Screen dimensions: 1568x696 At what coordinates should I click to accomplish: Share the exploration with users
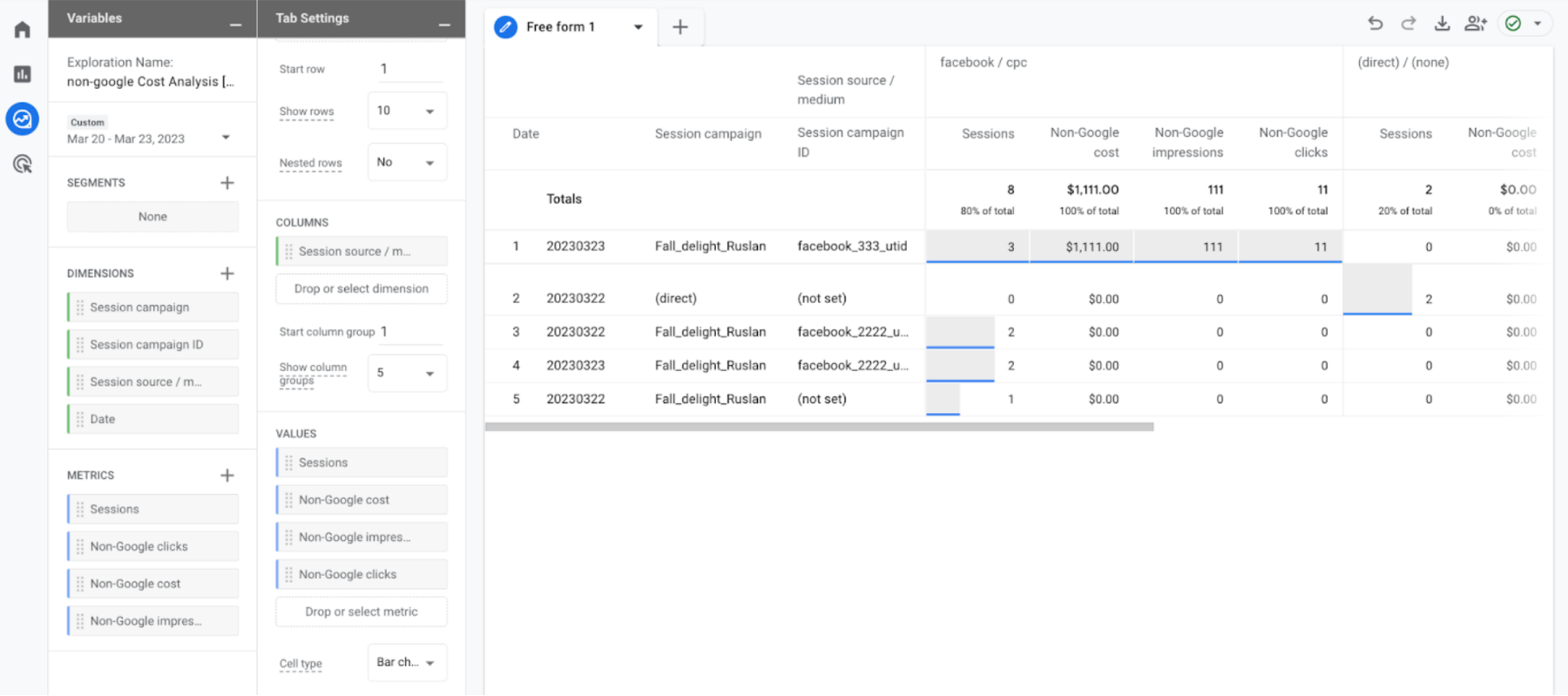pyautogui.click(x=1476, y=24)
